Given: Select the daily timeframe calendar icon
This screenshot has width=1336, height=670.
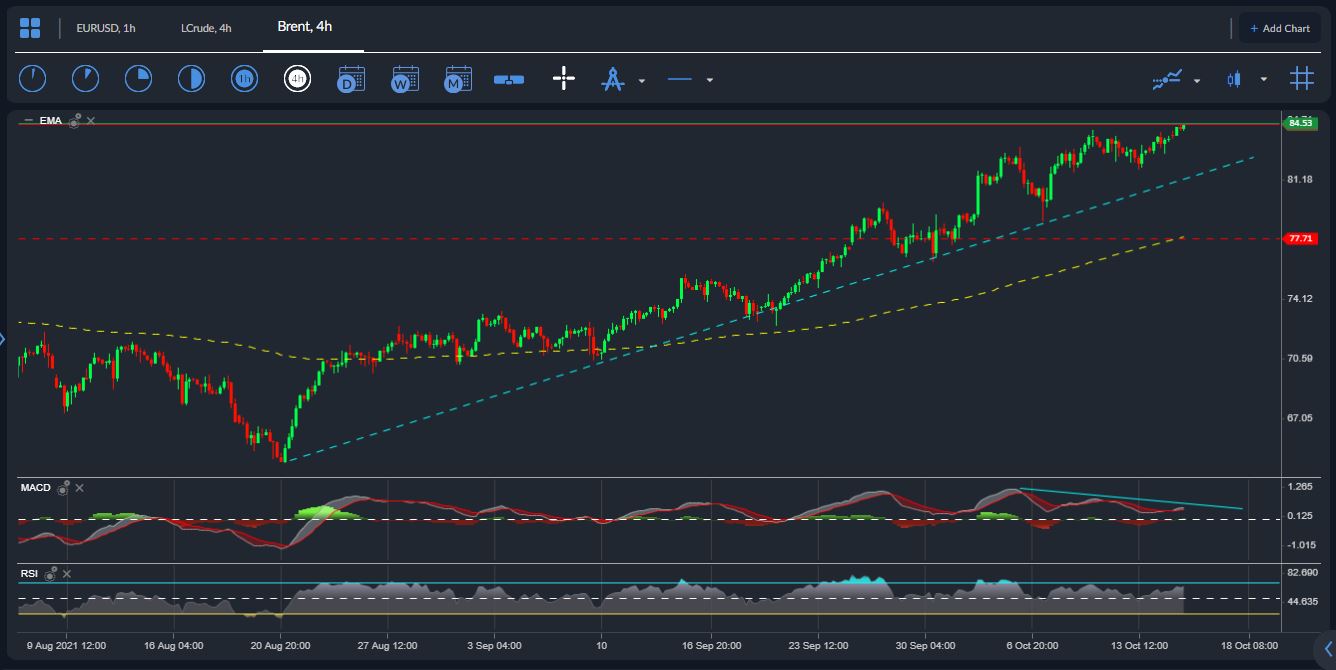Looking at the screenshot, I should pos(351,79).
